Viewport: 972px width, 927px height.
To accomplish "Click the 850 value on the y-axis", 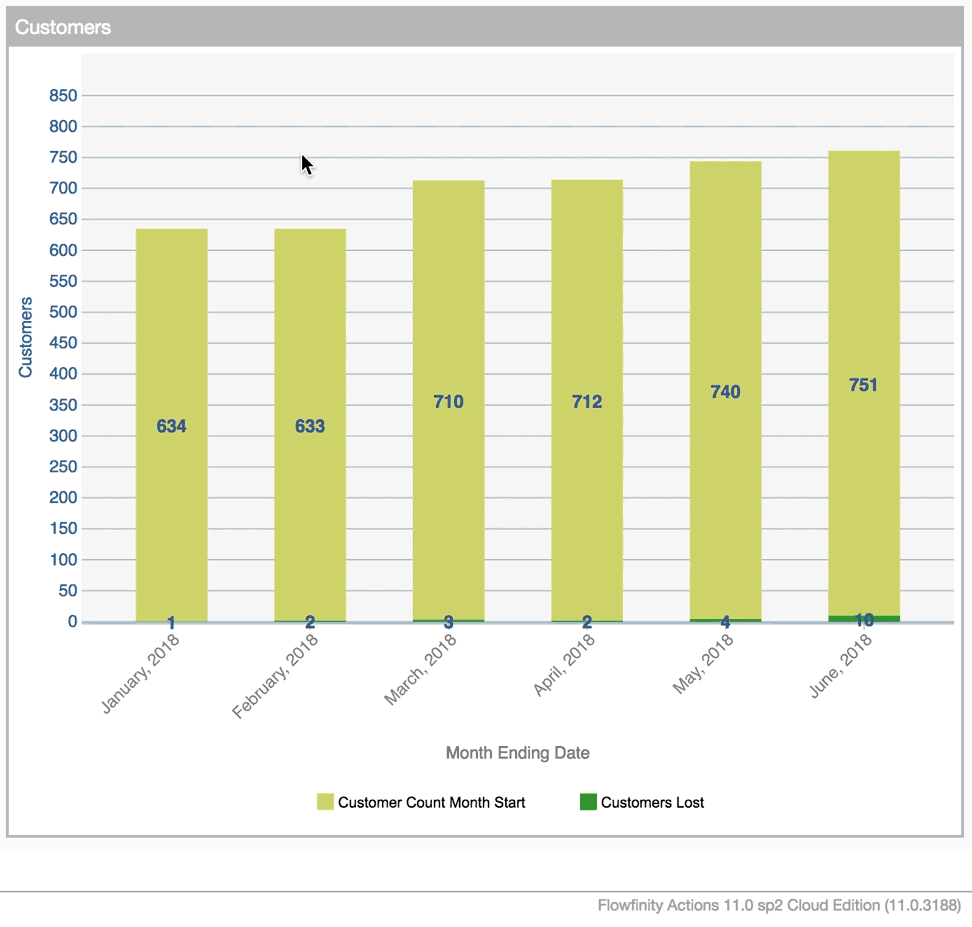I will (x=63, y=96).
